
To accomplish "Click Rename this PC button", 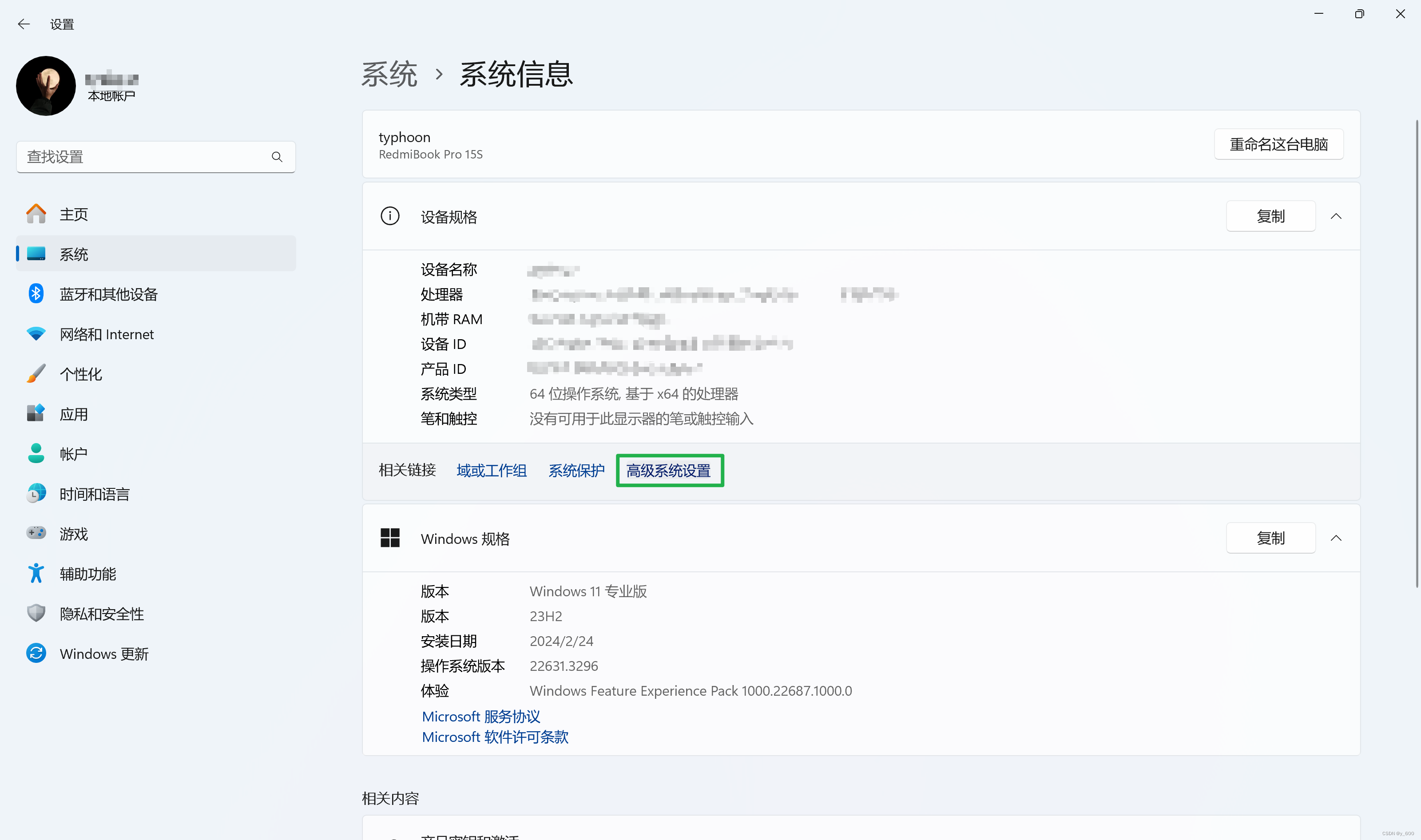I will [x=1278, y=144].
